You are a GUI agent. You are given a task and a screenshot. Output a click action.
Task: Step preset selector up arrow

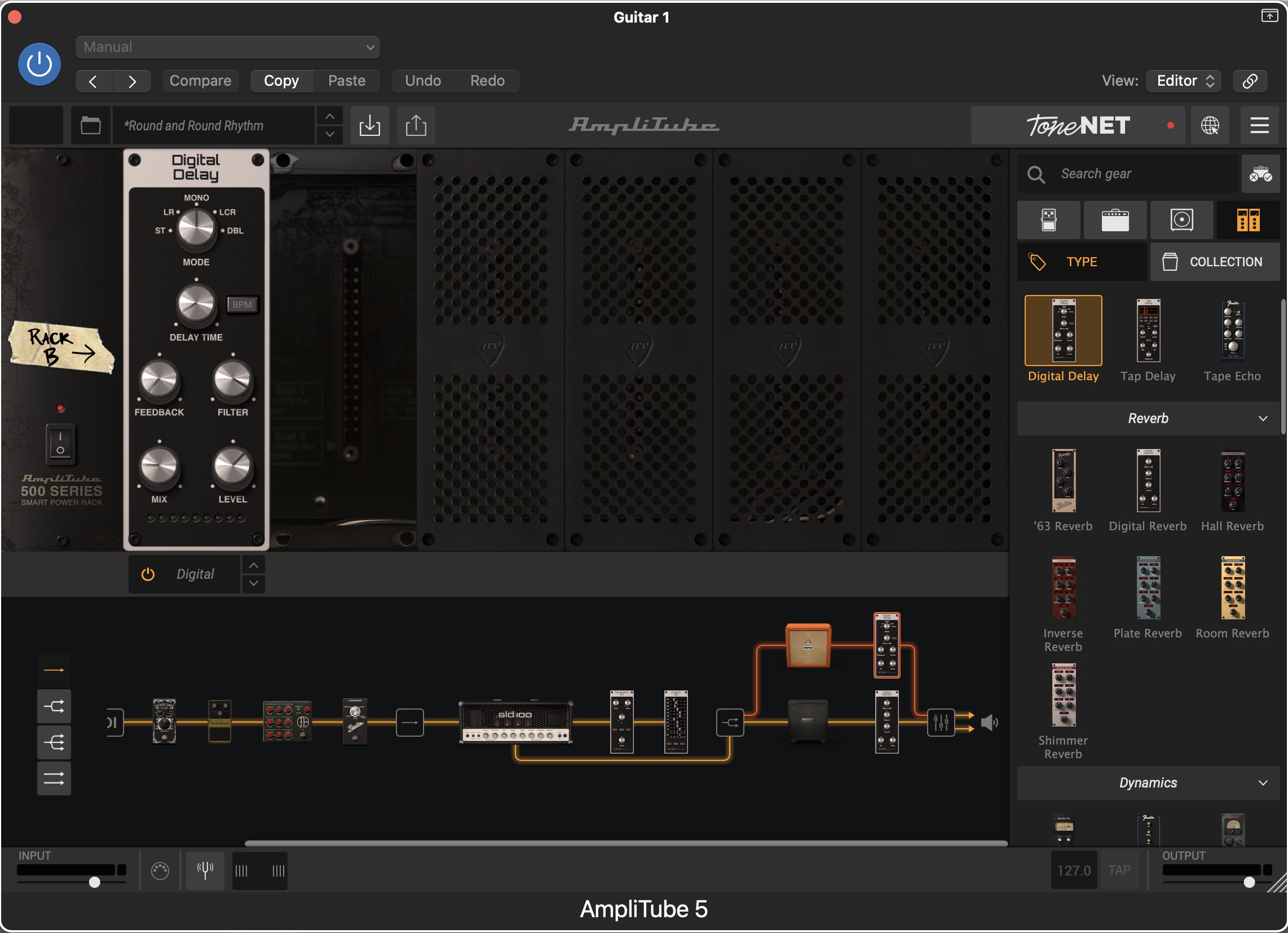click(329, 116)
